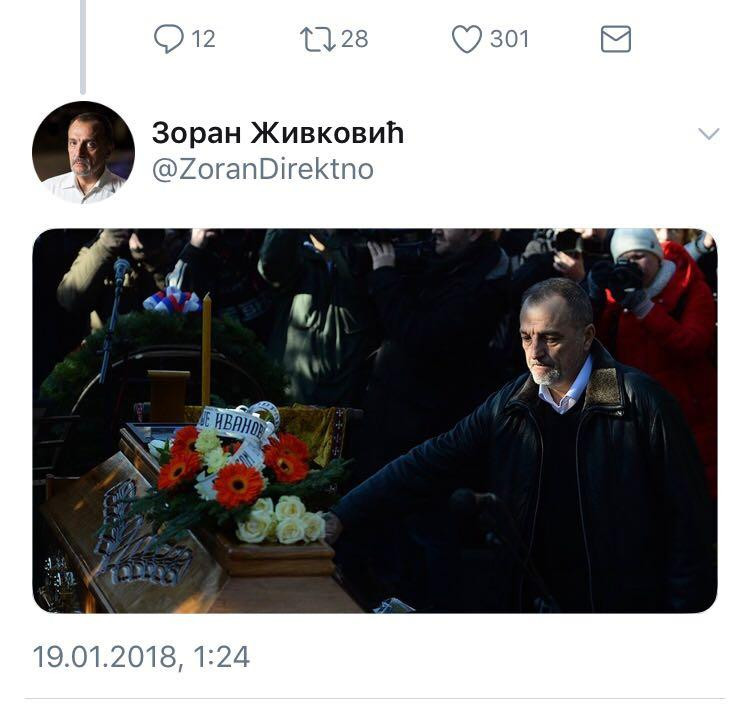Screen dimensions: 746x714
Task: Click the @ZoranDirektno handle
Action: click(262, 169)
